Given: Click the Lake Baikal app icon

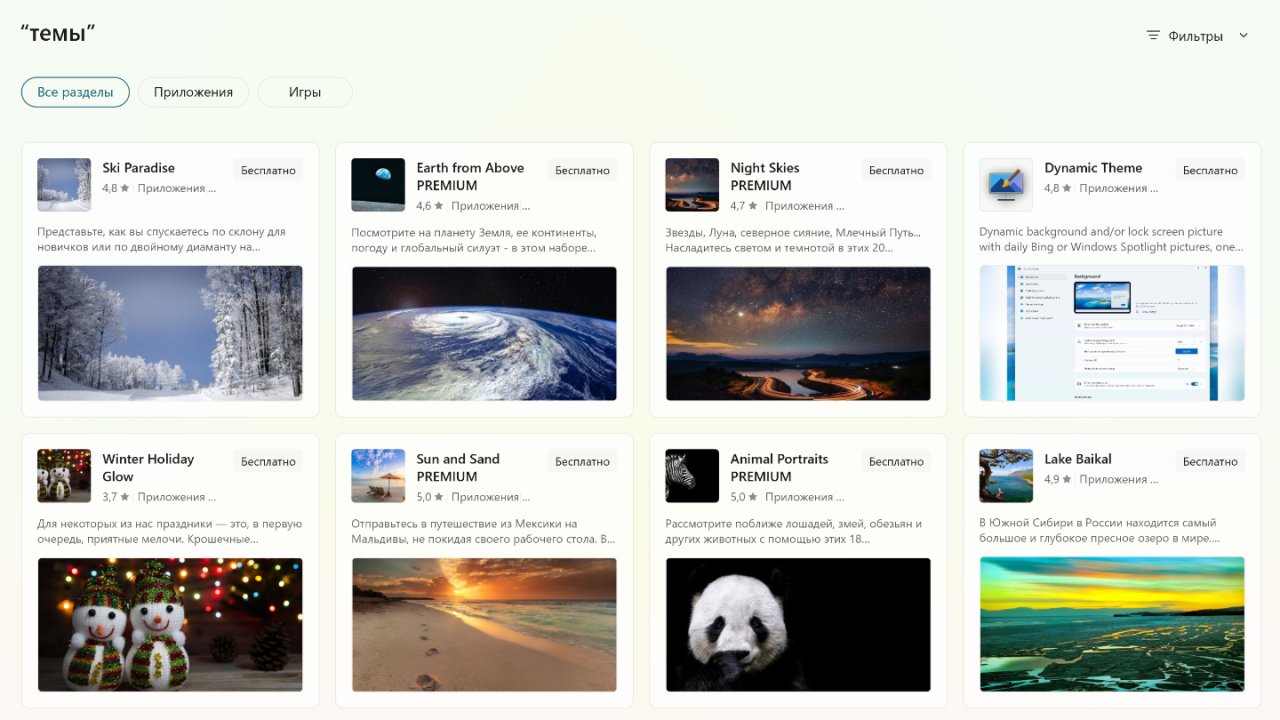Looking at the screenshot, I should (x=1006, y=476).
